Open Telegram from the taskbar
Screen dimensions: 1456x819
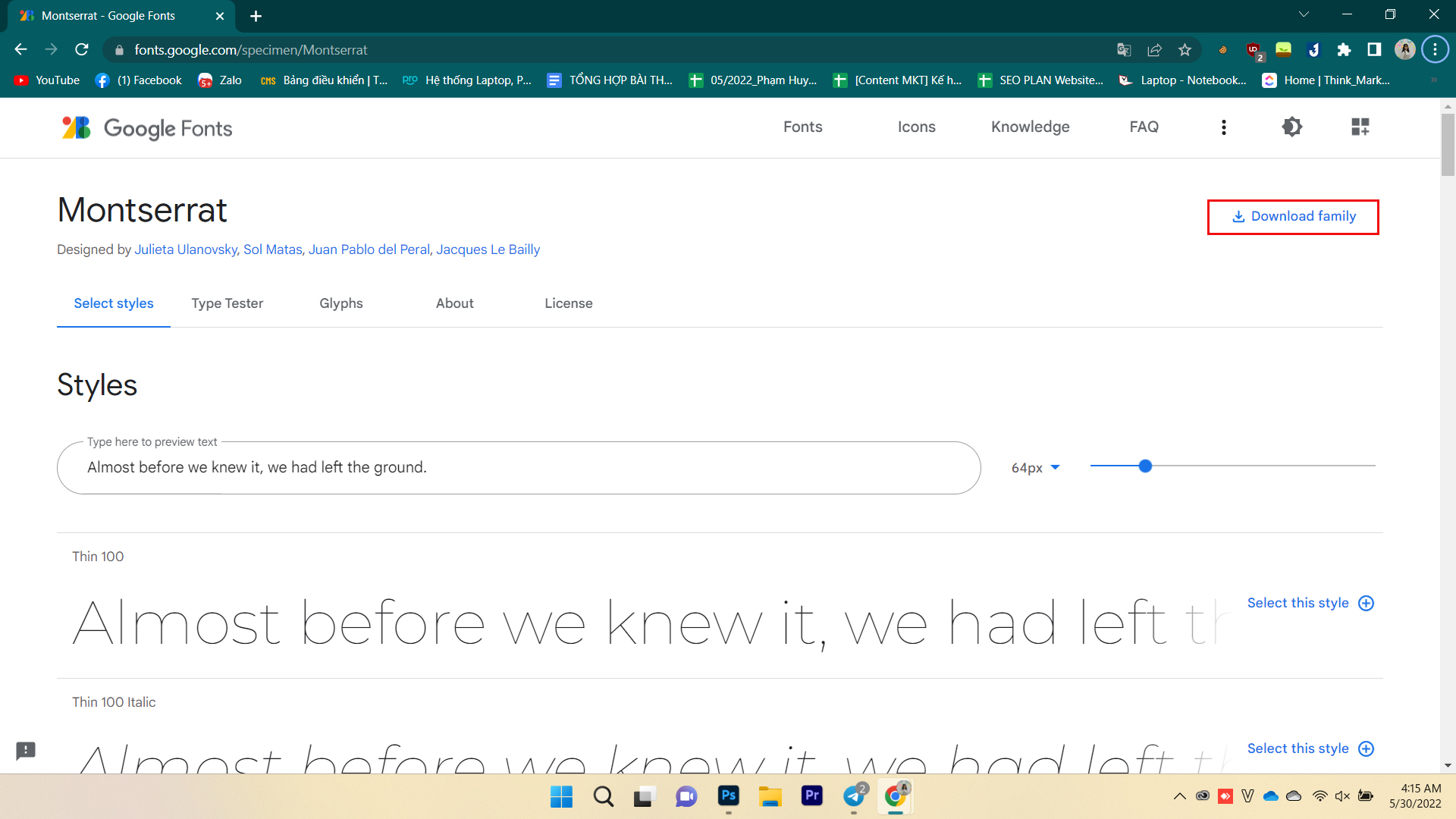pyautogui.click(x=854, y=795)
